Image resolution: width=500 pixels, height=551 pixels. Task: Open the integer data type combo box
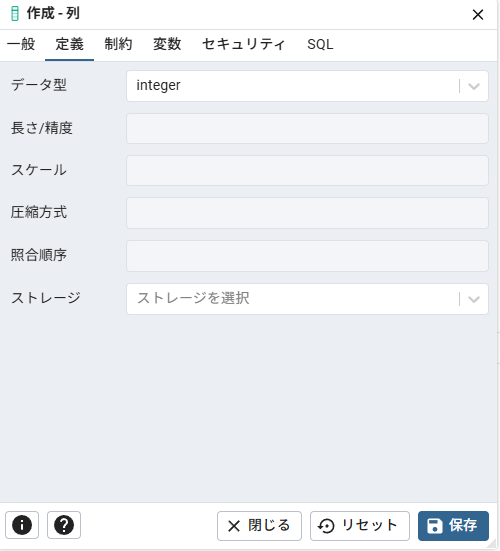[x=307, y=86]
